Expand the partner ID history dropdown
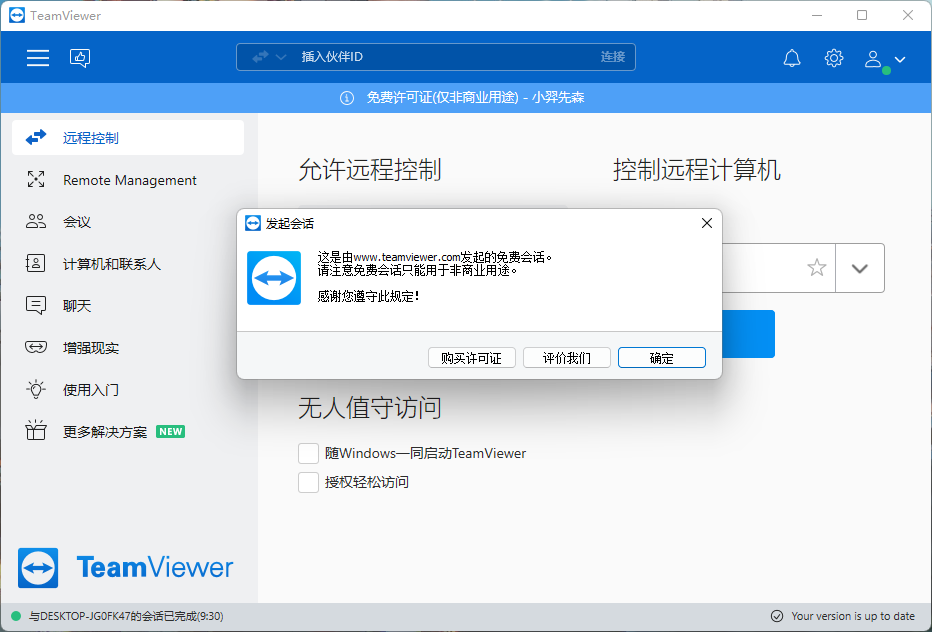 [860, 268]
